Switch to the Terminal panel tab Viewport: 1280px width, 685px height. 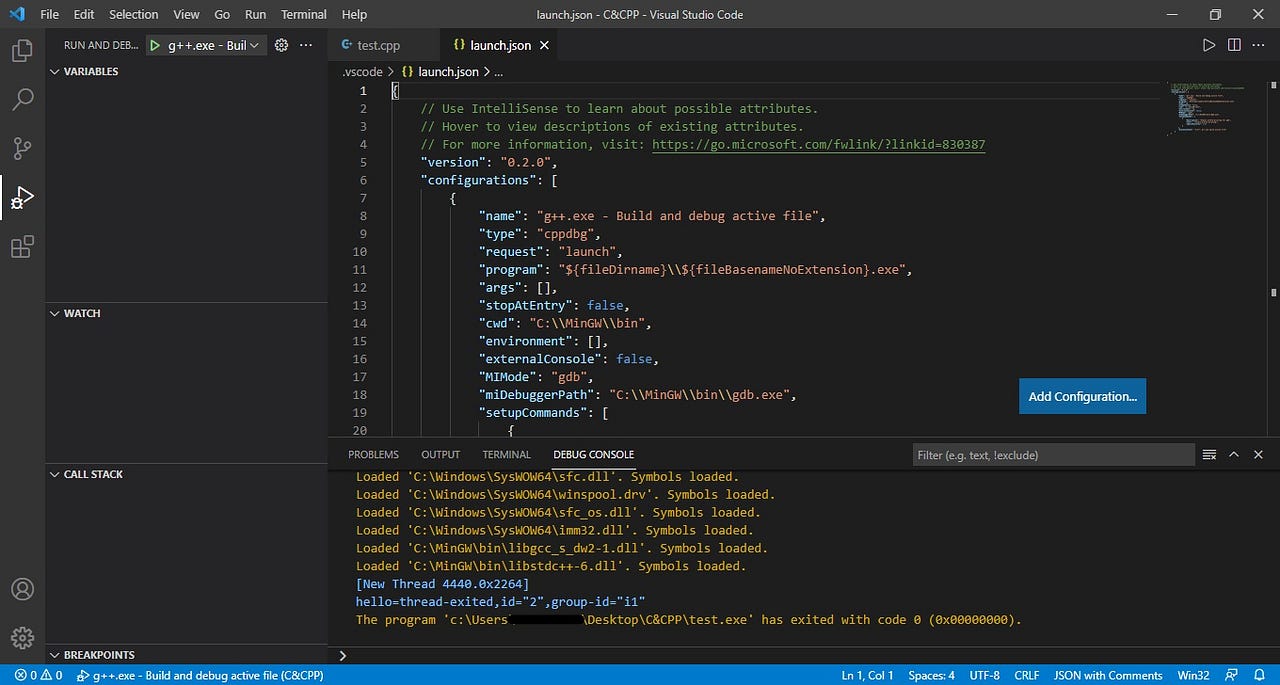(506, 454)
